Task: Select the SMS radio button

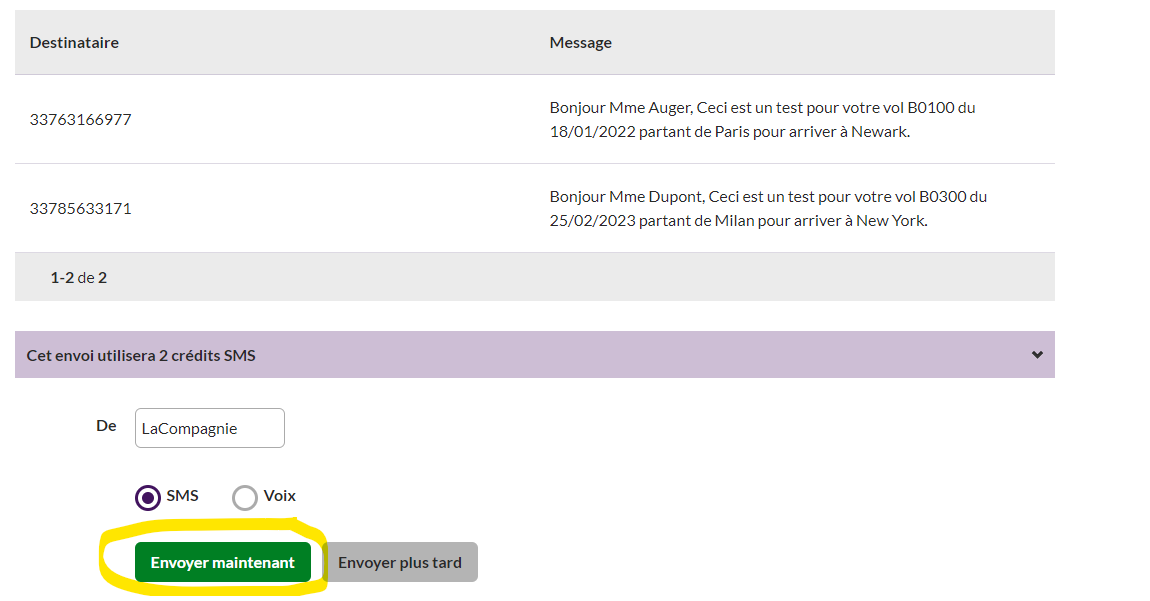Action: (x=147, y=498)
